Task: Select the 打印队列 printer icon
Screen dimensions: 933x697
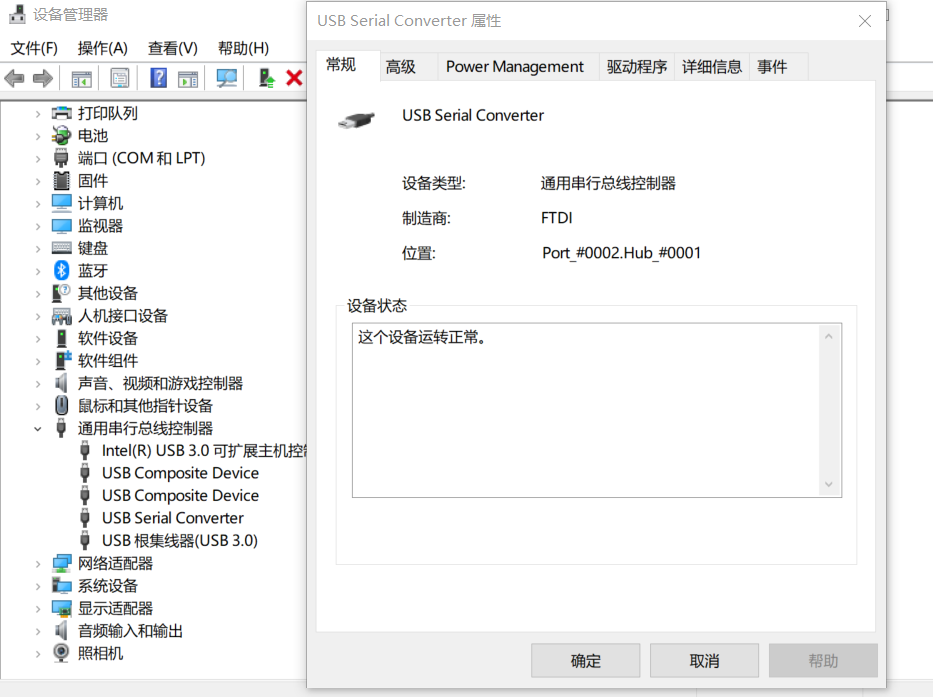Action: click(61, 113)
